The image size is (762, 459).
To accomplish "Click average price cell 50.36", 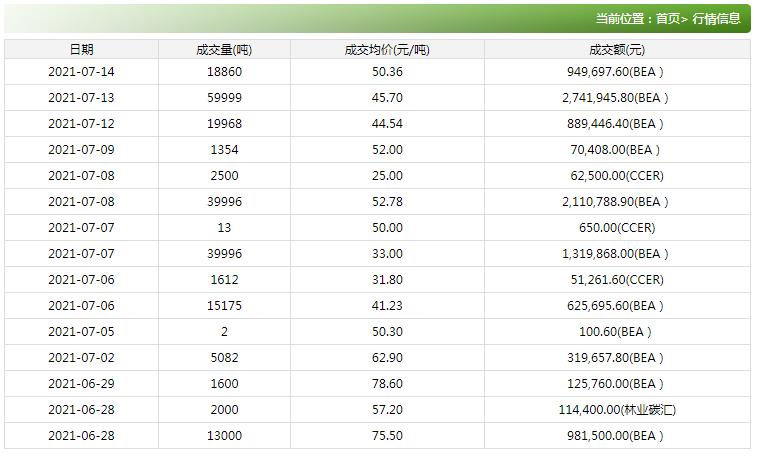I will pyautogui.click(x=387, y=72).
